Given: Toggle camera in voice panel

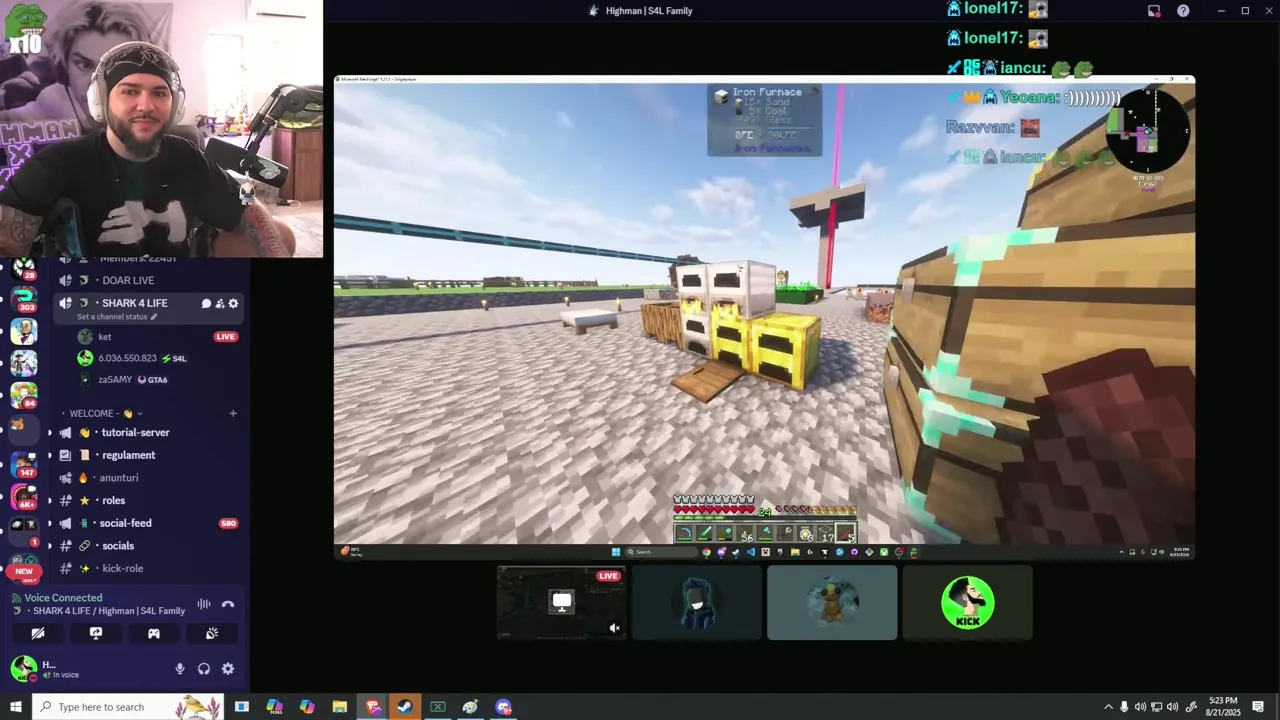Looking at the screenshot, I should (x=38, y=633).
